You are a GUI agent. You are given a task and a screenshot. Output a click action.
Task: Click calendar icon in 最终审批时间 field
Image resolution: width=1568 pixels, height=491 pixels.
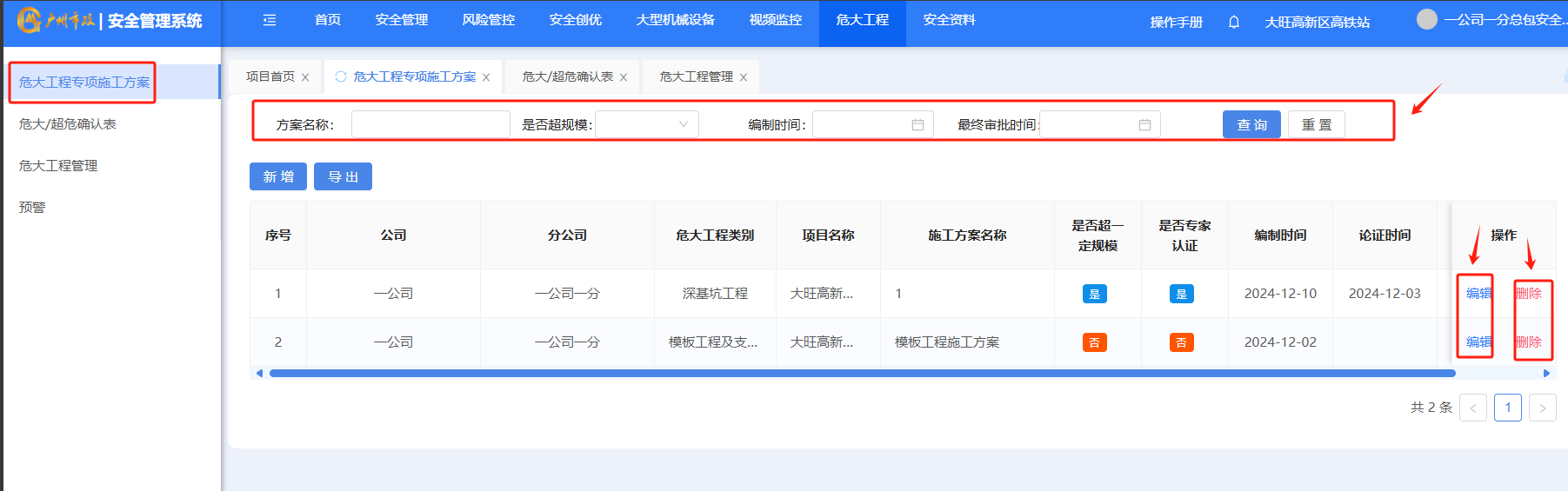coord(1144,125)
